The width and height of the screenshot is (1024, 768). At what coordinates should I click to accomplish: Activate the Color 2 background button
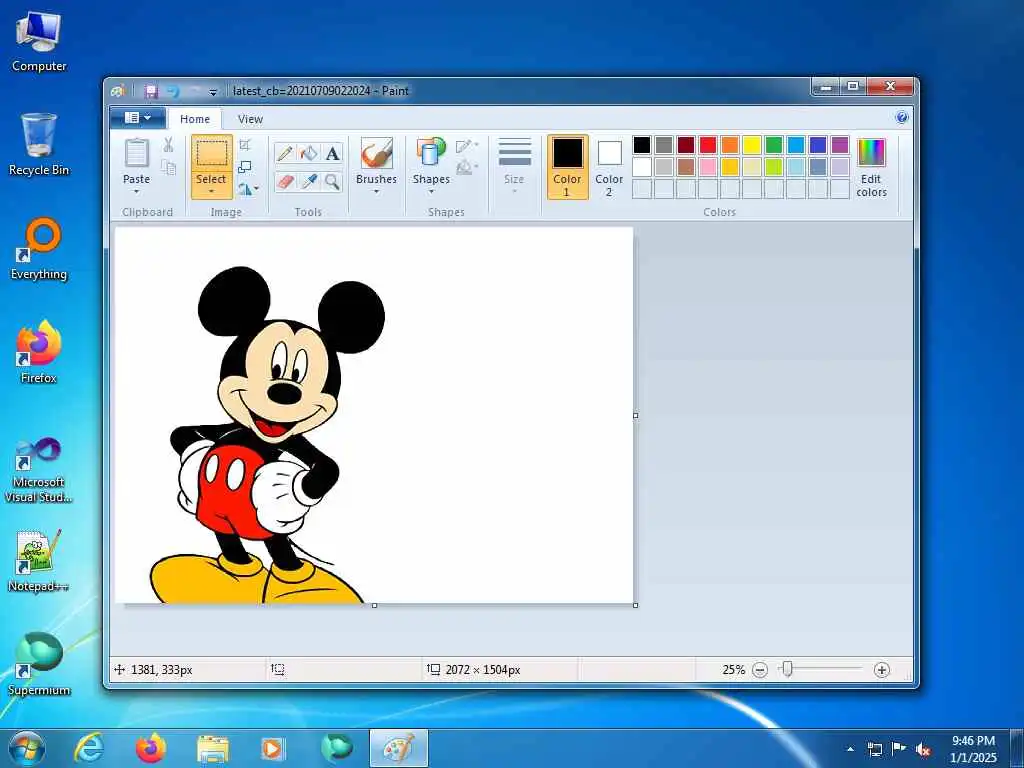609,167
